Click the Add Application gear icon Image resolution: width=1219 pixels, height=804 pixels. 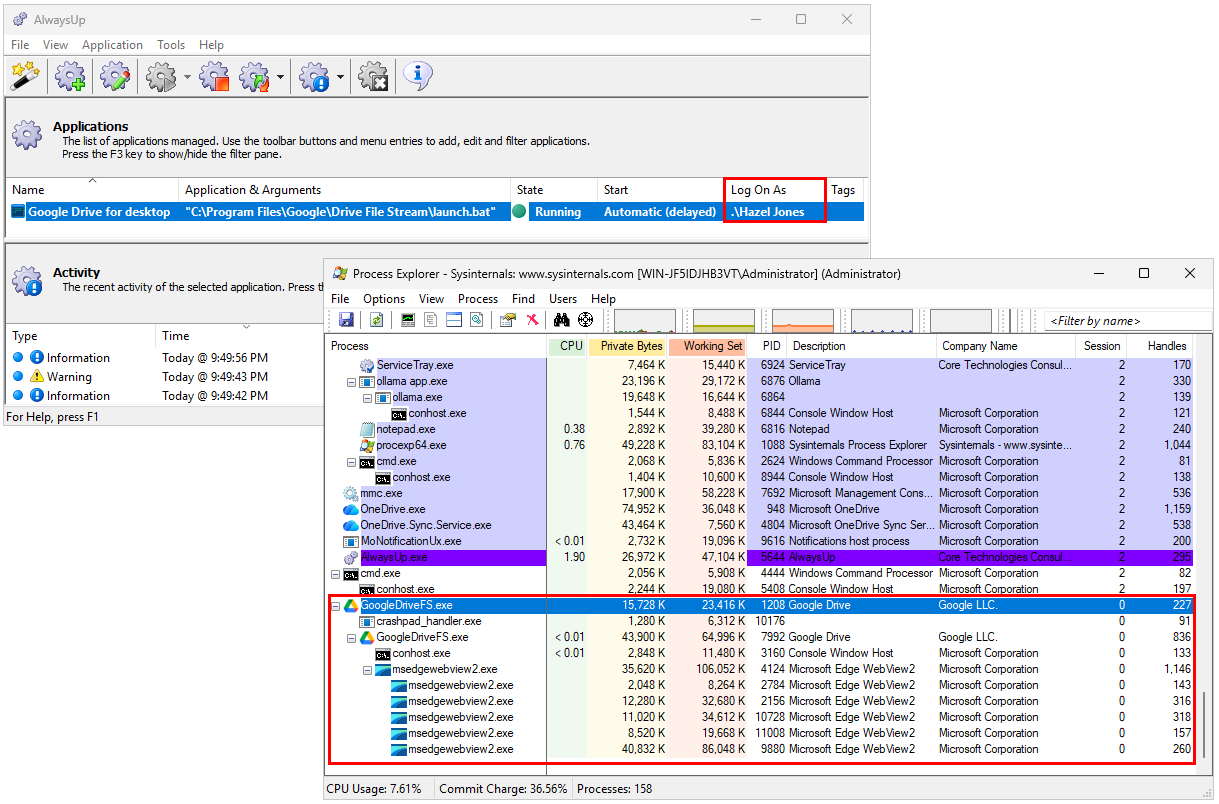(70, 76)
